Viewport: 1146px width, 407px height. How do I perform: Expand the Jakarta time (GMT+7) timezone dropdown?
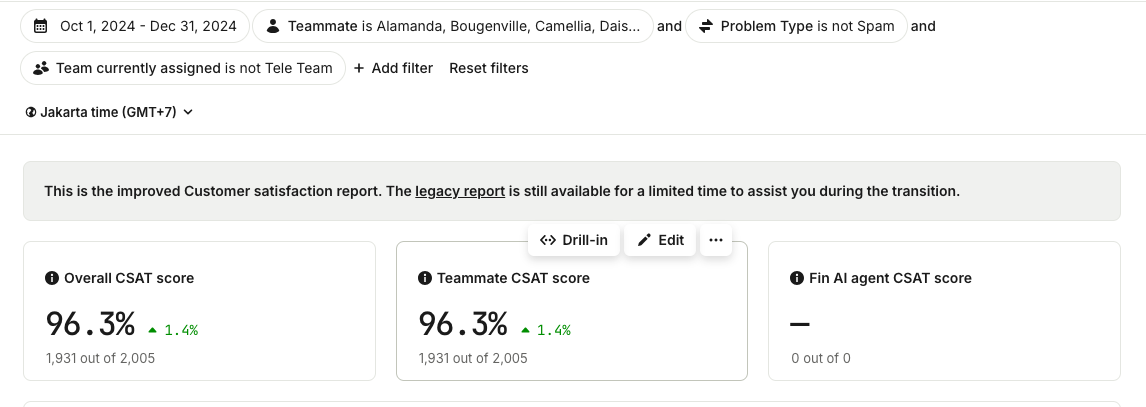click(x=109, y=112)
